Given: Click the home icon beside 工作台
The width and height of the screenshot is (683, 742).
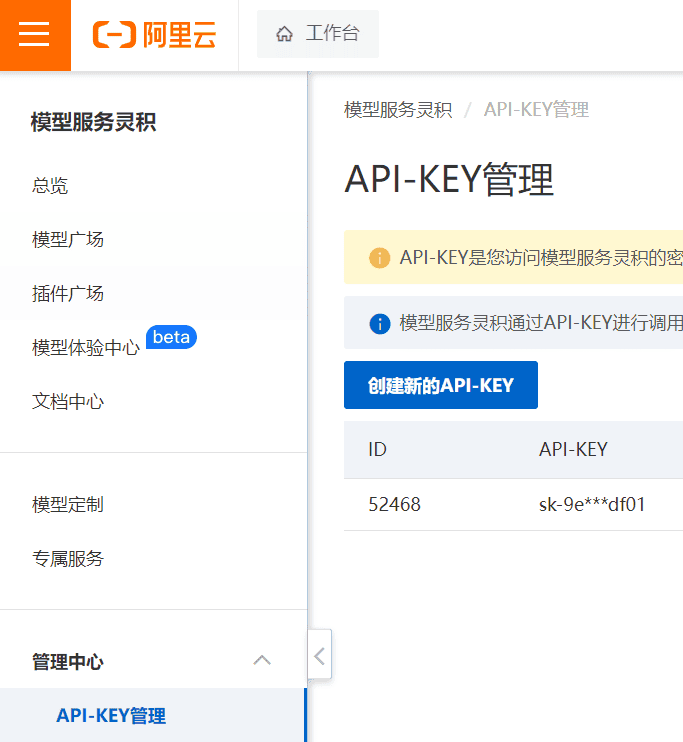Looking at the screenshot, I should click(284, 34).
